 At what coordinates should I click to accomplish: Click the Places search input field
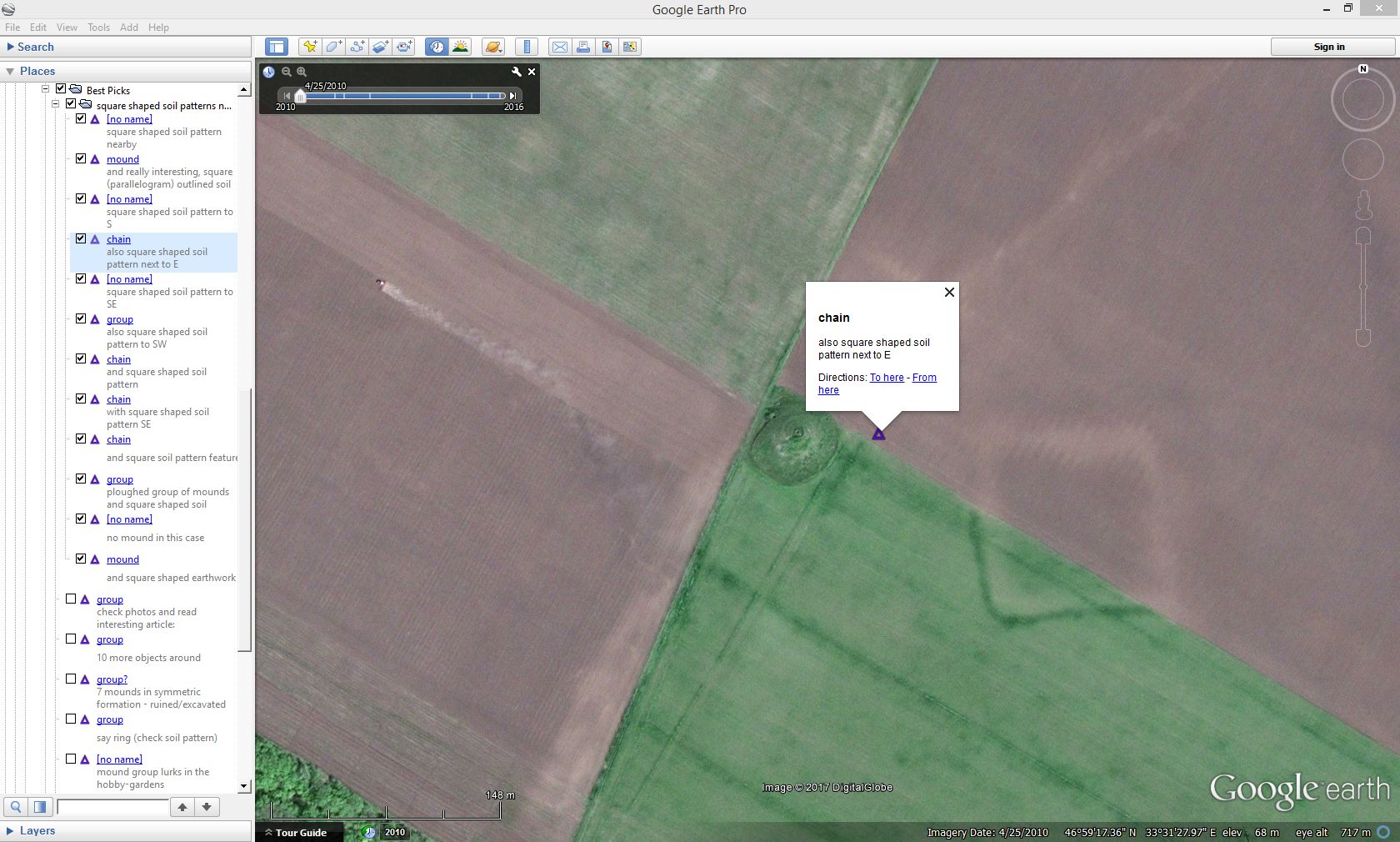click(112, 807)
